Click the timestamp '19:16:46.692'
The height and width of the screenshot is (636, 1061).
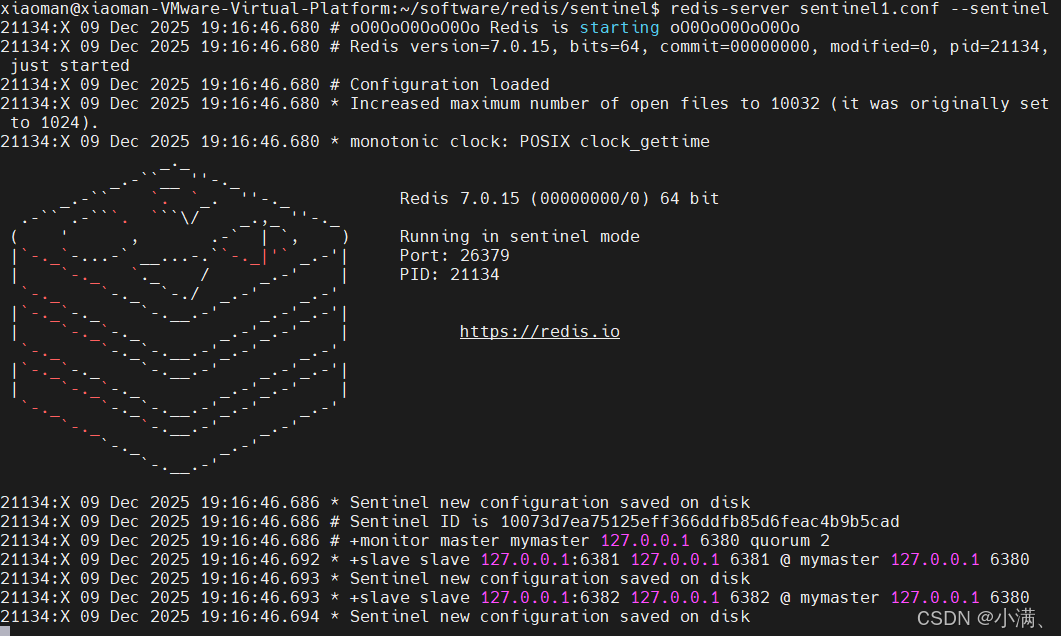click(x=260, y=560)
